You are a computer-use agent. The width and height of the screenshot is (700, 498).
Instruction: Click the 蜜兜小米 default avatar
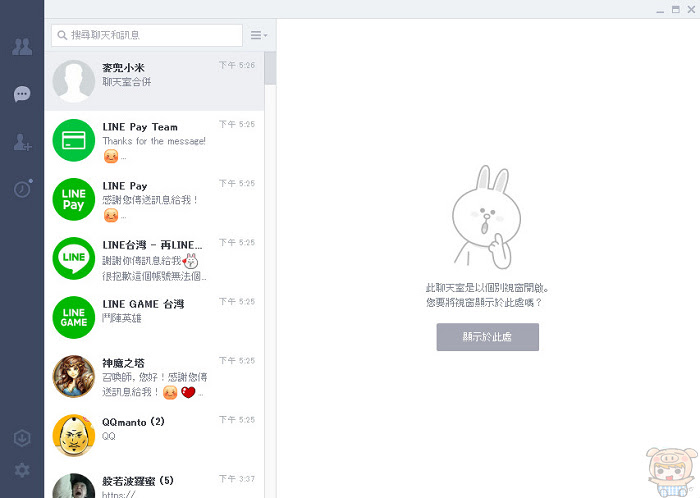[74, 81]
